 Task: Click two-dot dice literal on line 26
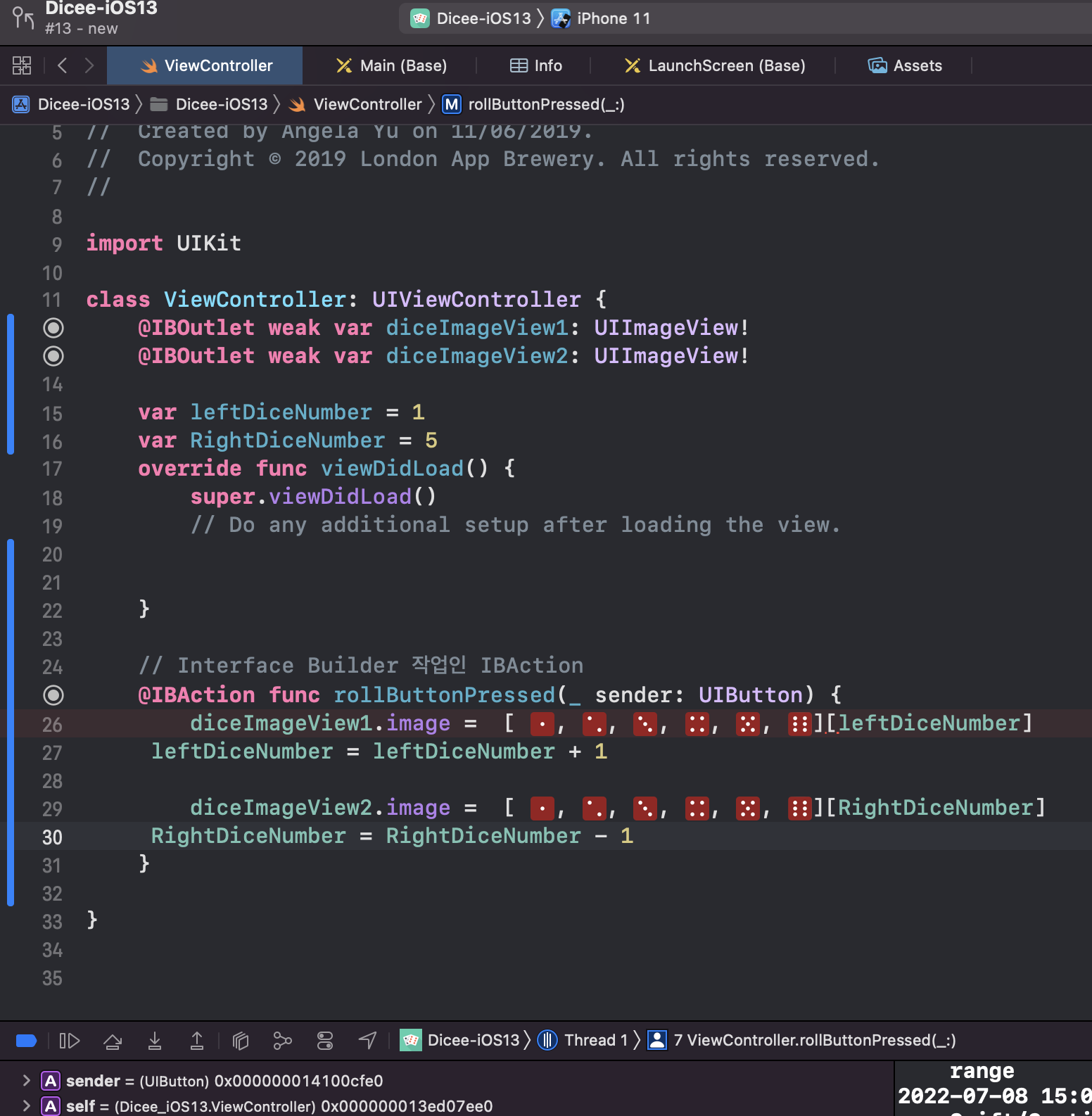594,723
